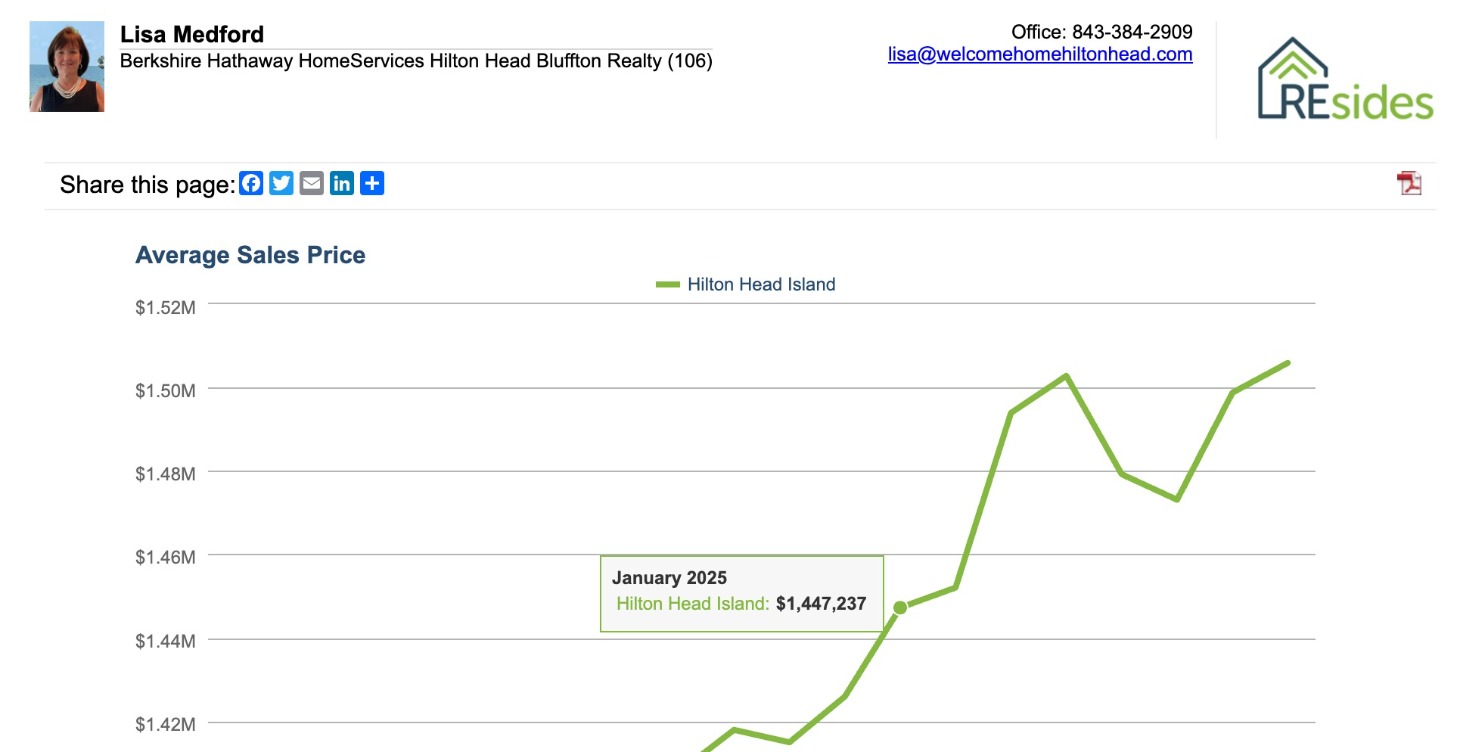The width and height of the screenshot is (1460, 752).
Task: Share this page on Twitter
Action: (x=281, y=183)
